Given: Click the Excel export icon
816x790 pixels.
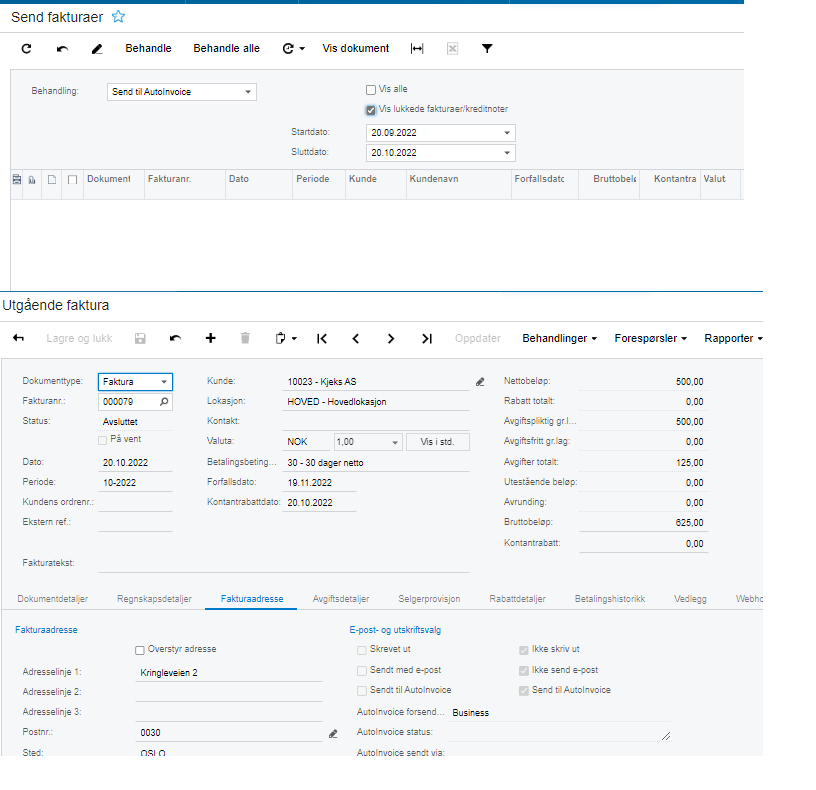Looking at the screenshot, I should (452, 48).
